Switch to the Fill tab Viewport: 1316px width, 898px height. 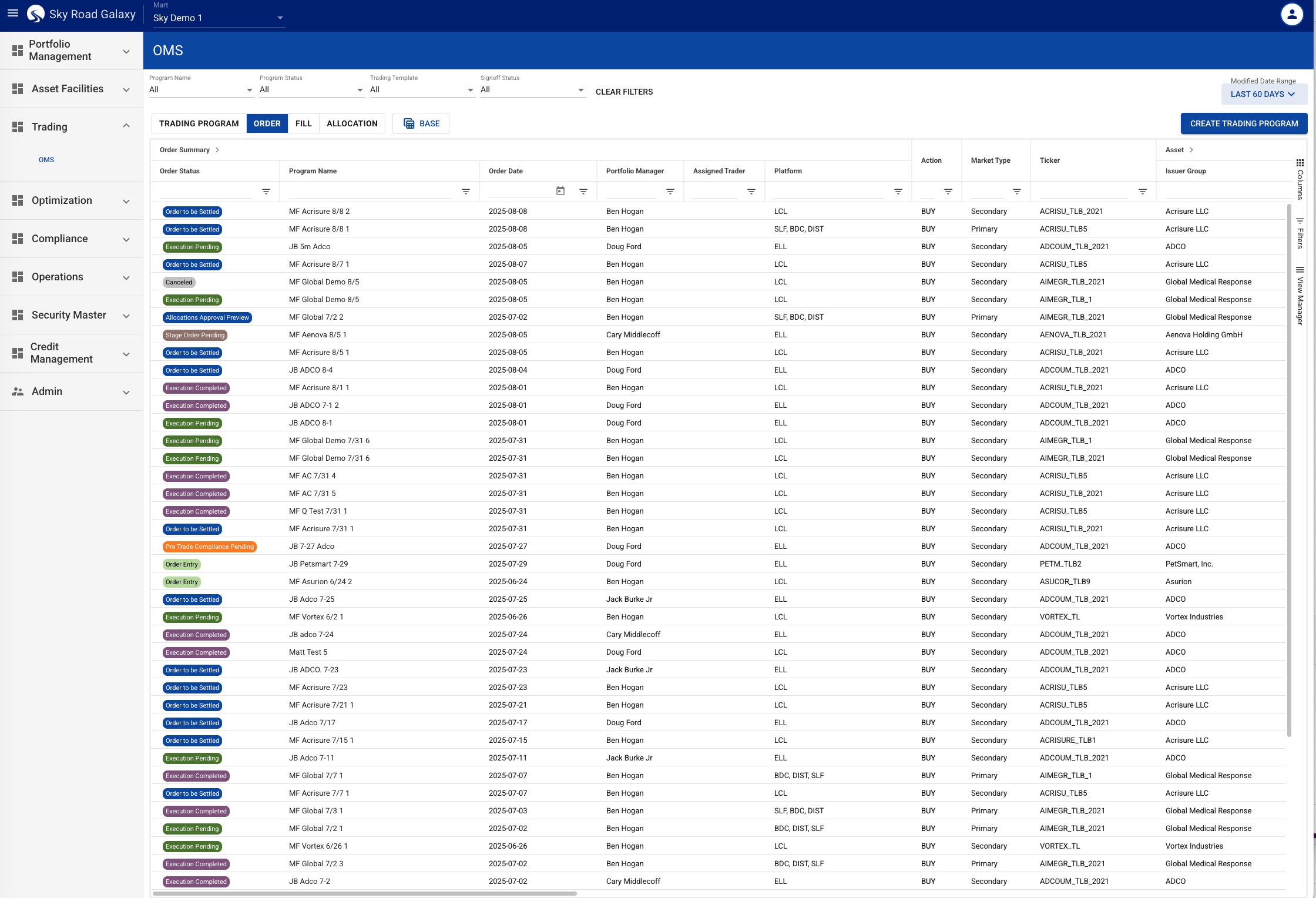click(303, 123)
